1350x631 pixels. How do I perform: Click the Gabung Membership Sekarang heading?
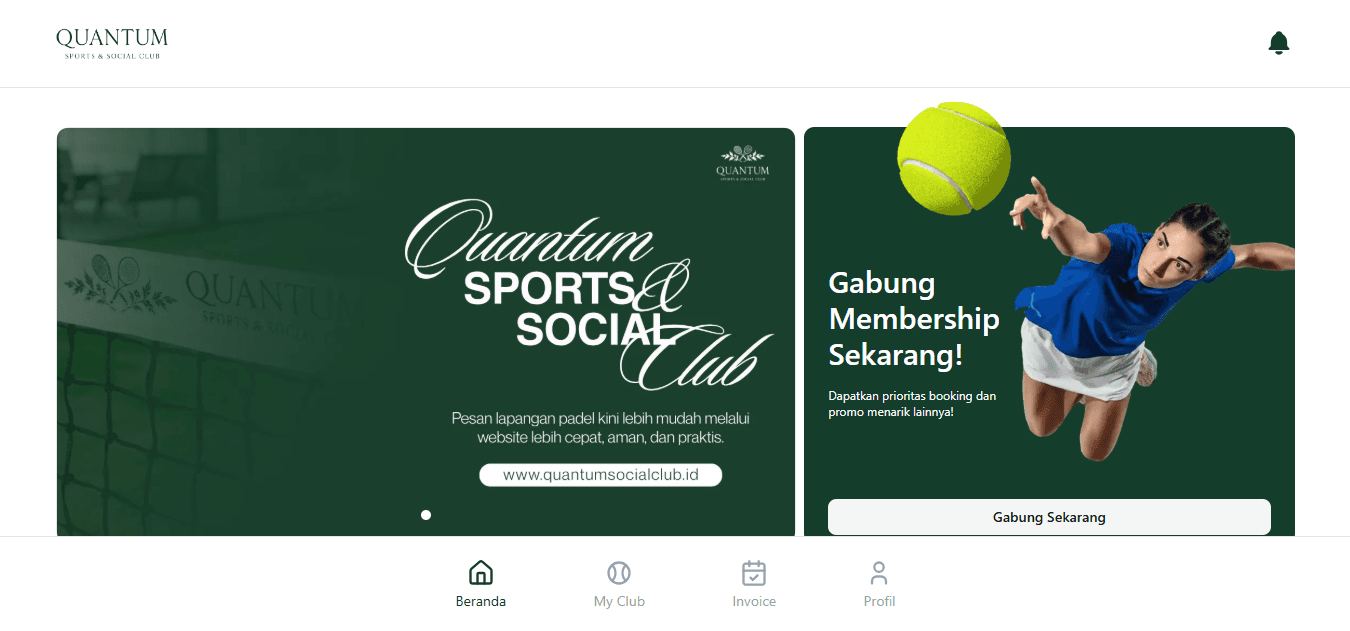pyautogui.click(x=914, y=319)
